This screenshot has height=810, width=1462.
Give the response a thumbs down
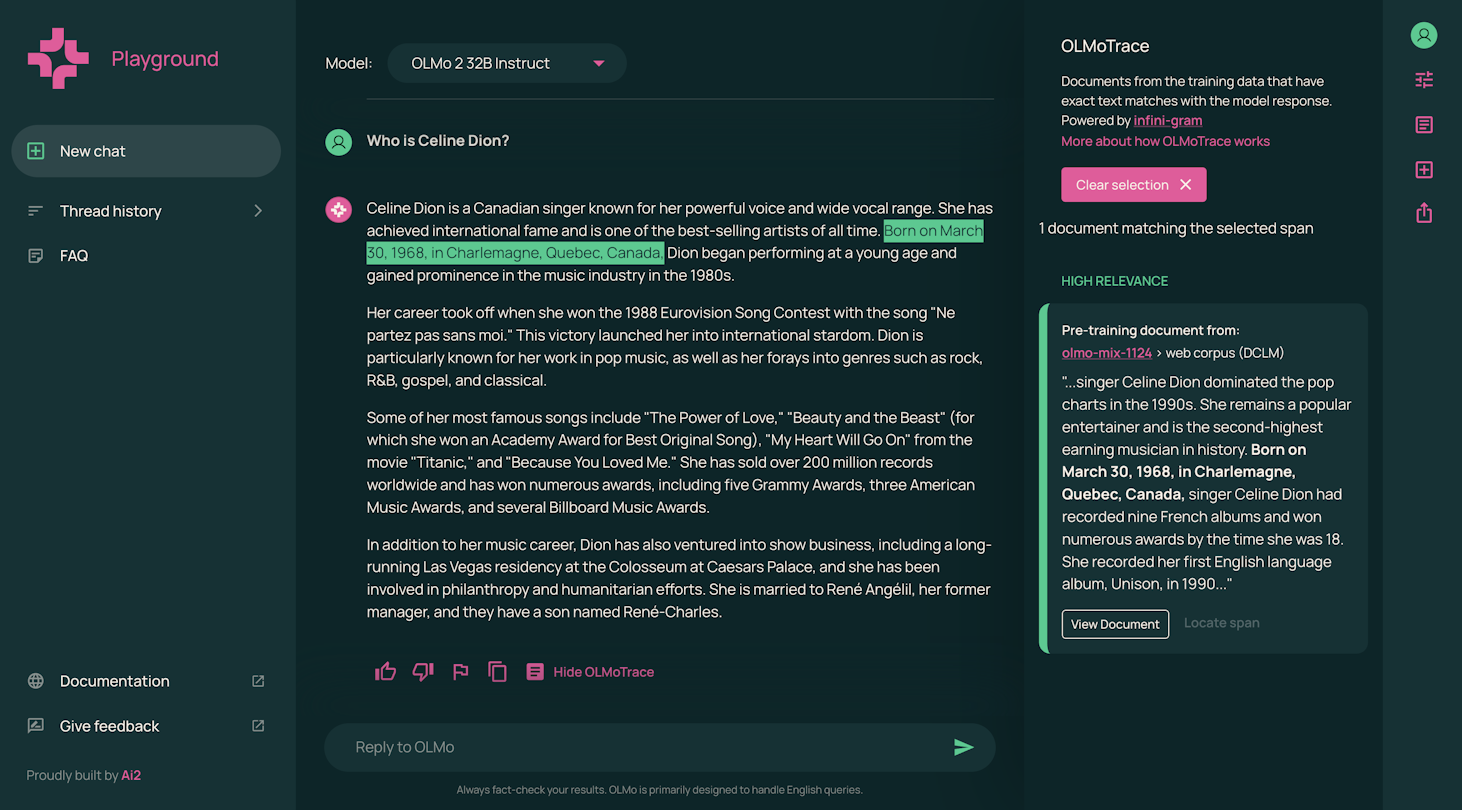point(423,672)
